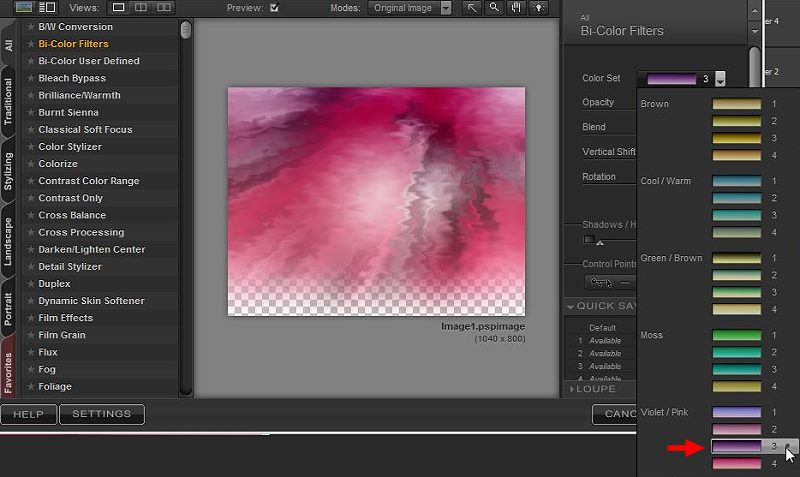Viewport: 800px width, 477px height.
Task: Switch to single image view
Action: click(119, 8)
